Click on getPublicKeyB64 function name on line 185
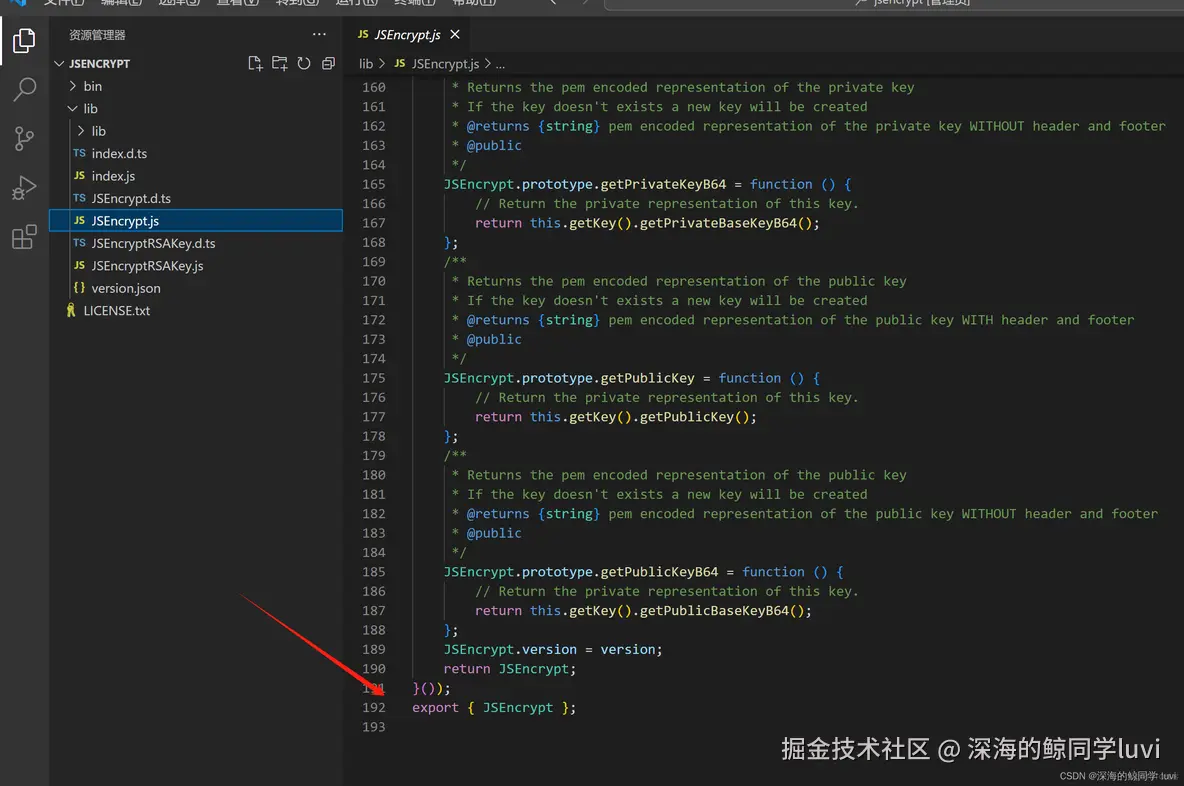 click(x=659, y=572)
